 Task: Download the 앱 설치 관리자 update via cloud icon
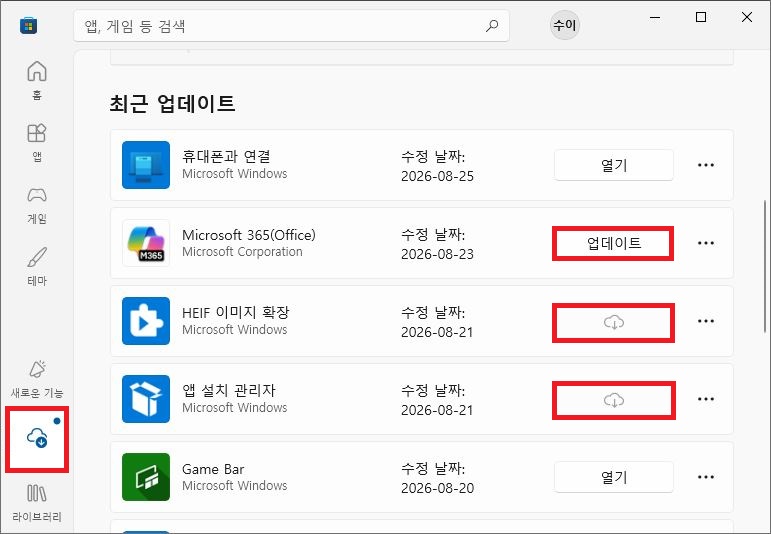pyautogui.click(x=614, y=400)
